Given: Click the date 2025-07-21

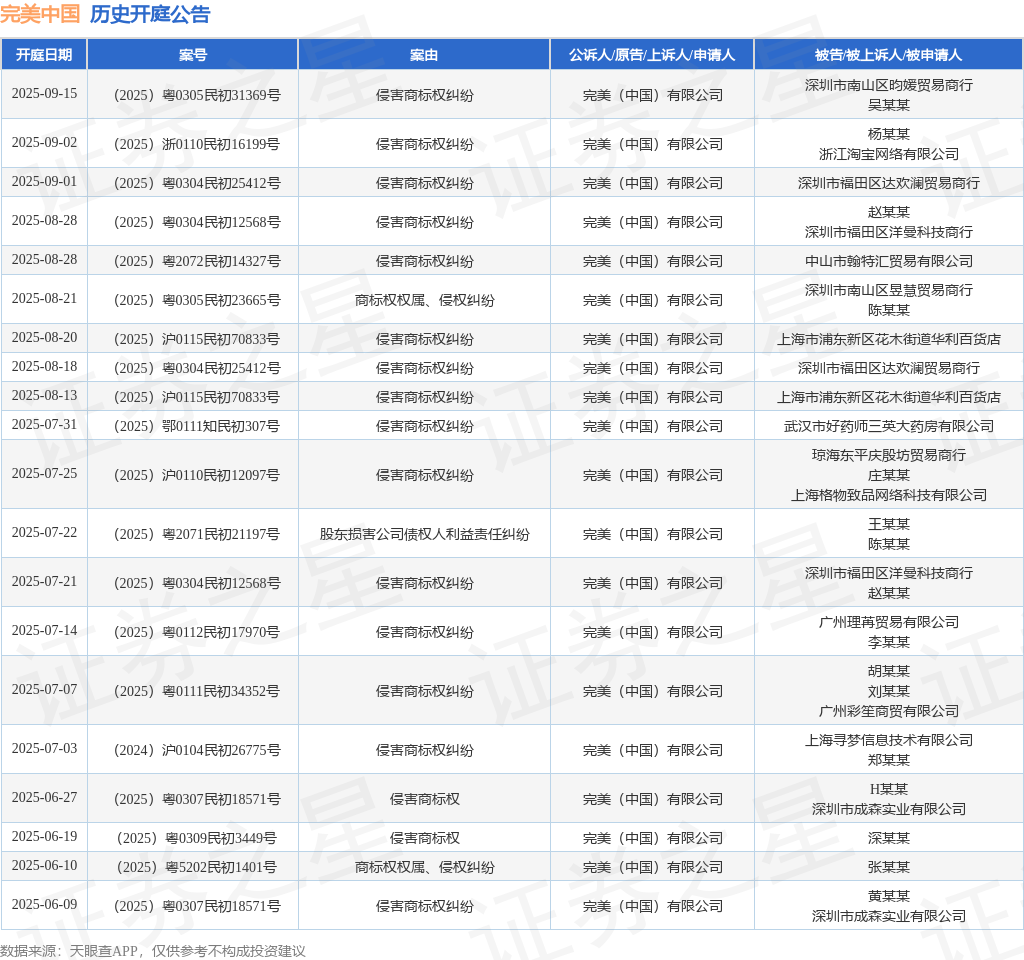Looking at the screenshot, I should (x=44, y=581).
